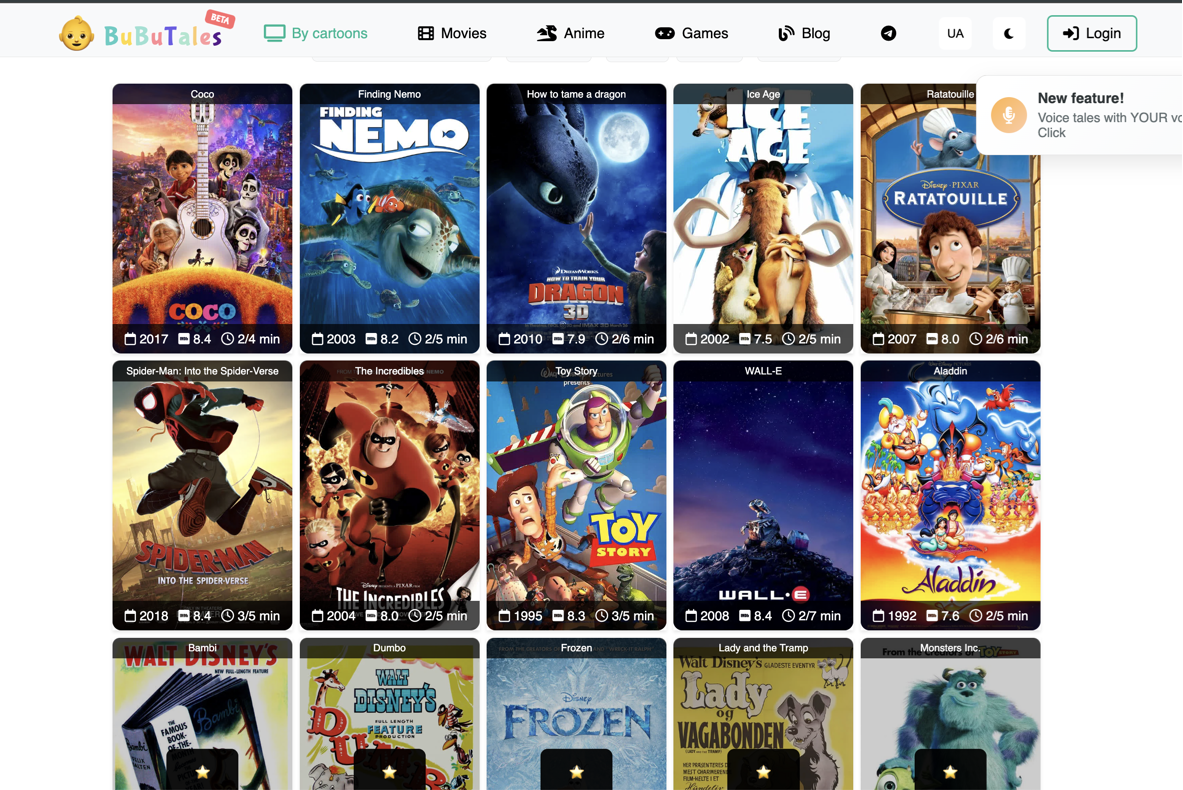This screenshot has height=790, width=1183.
Task: Open the Finding Nemo poster card
Action: 389,218
